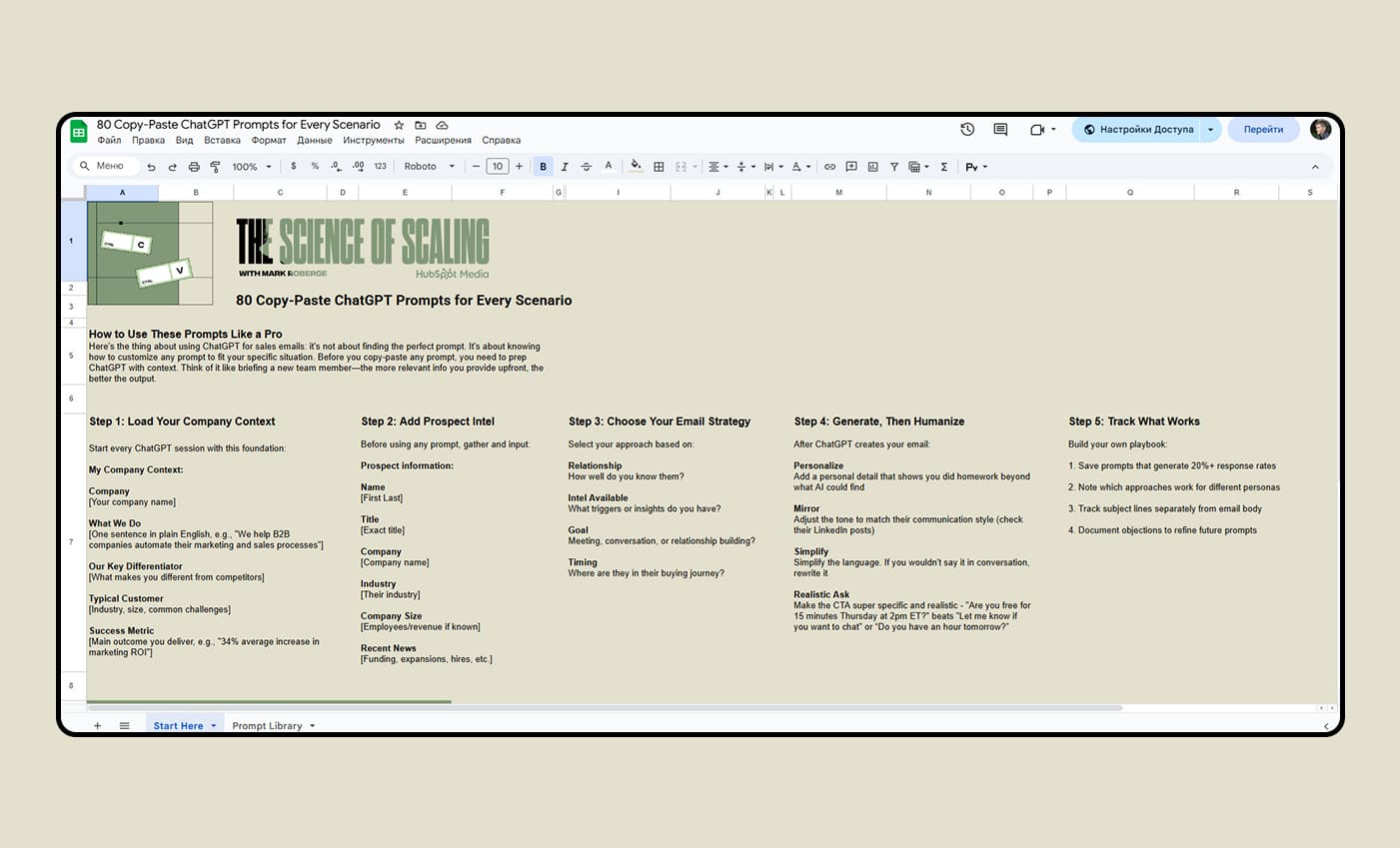This screenshot has height=848, width=1400.
Task: Toggle bold formatting off
Action: coord(543,167)
